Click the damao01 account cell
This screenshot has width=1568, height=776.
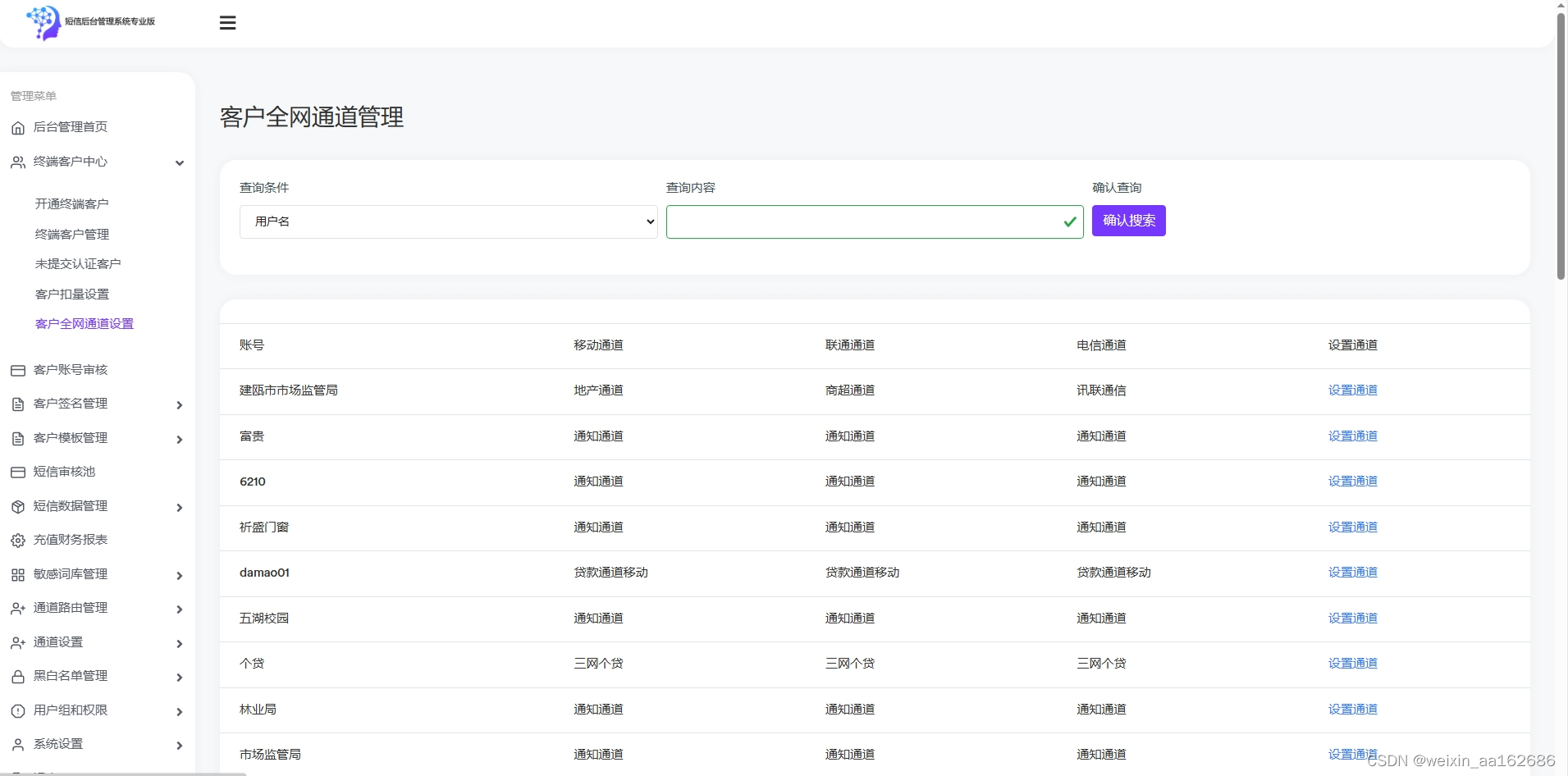pos(264,573)
